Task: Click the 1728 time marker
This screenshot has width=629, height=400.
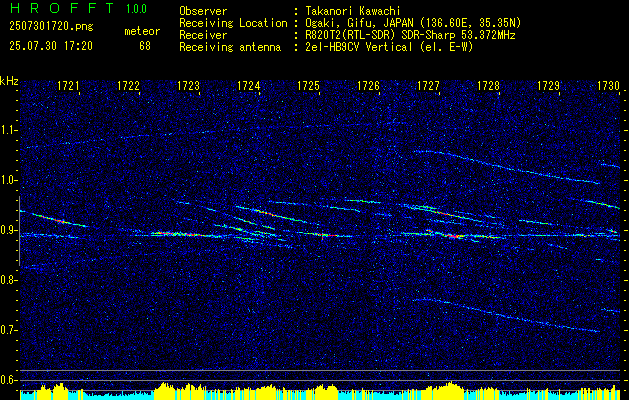Action: 489,86
